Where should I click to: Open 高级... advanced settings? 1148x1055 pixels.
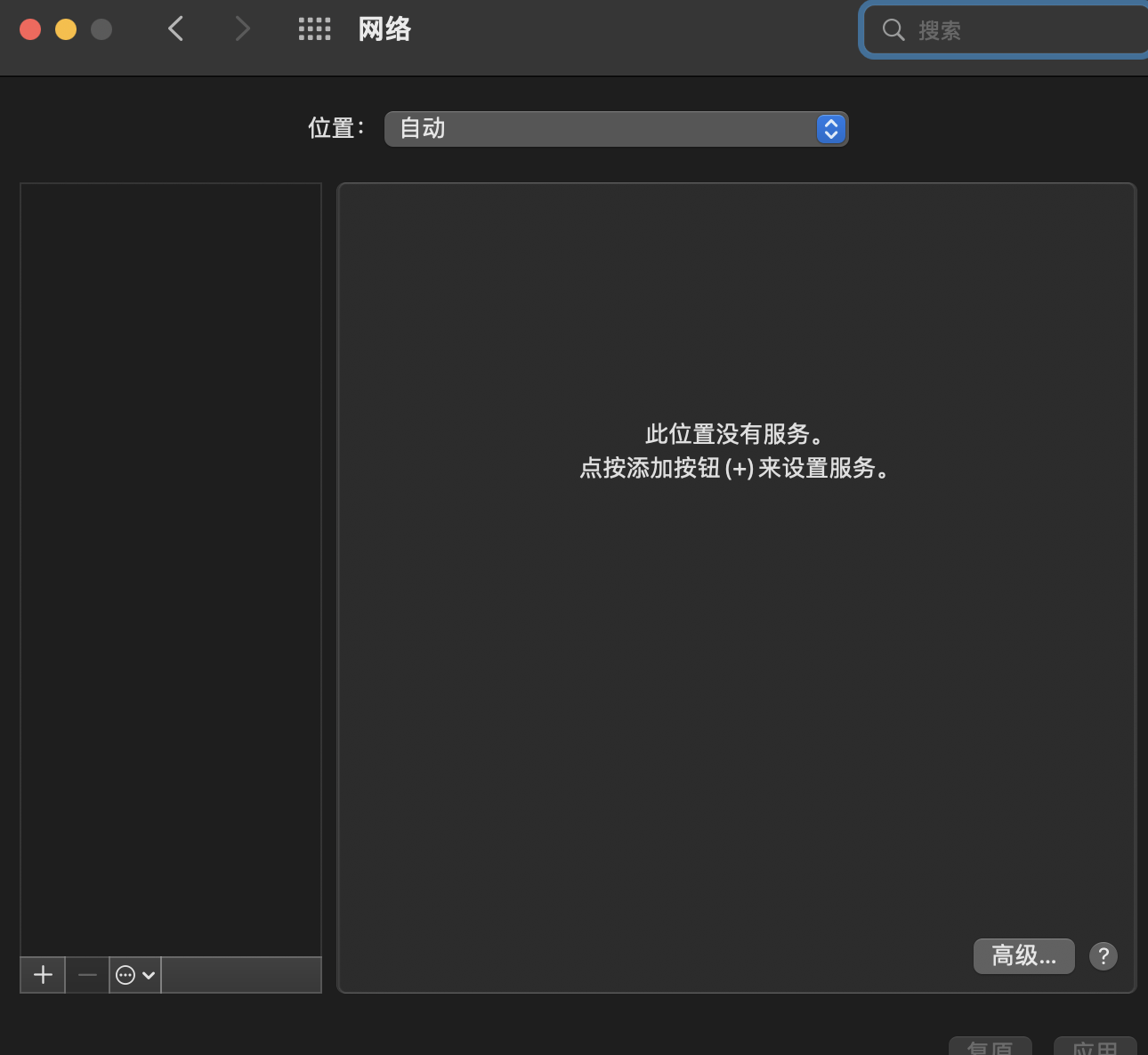[1024, 956]
